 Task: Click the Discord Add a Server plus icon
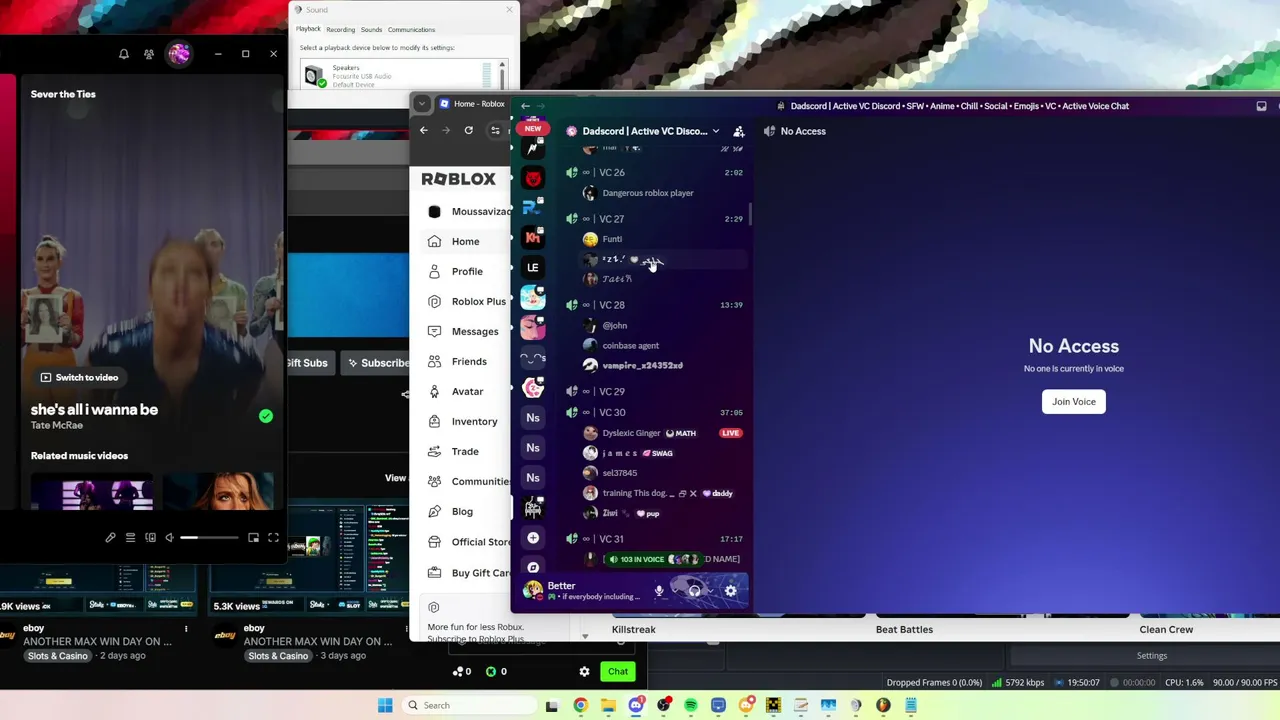(533, 538)
